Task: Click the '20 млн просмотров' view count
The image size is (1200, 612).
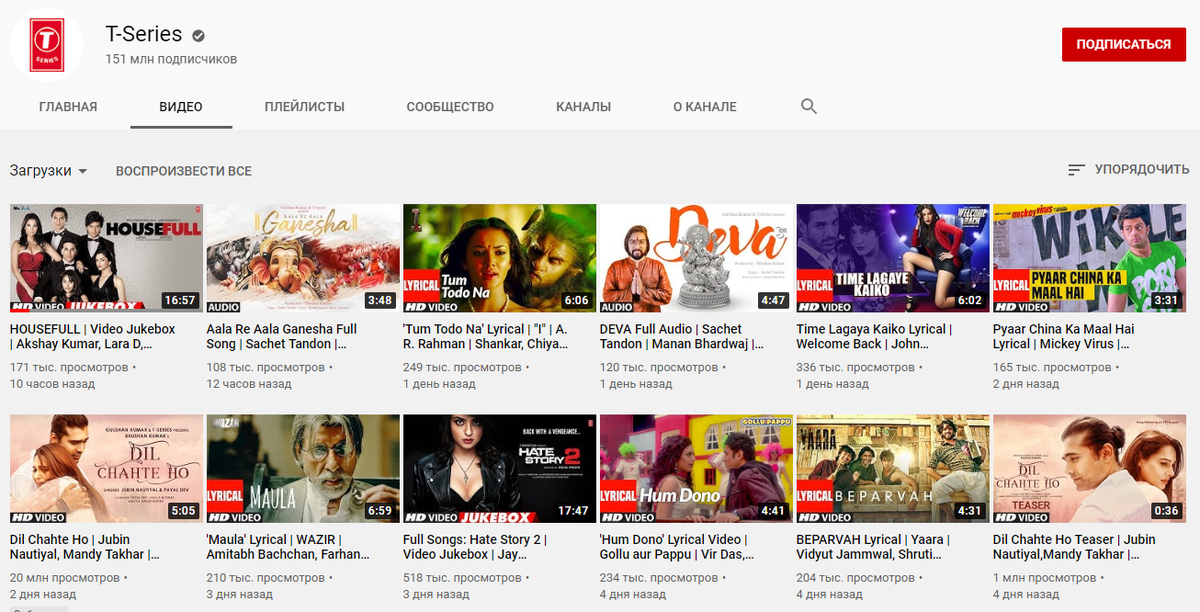Action: [65, 578]
